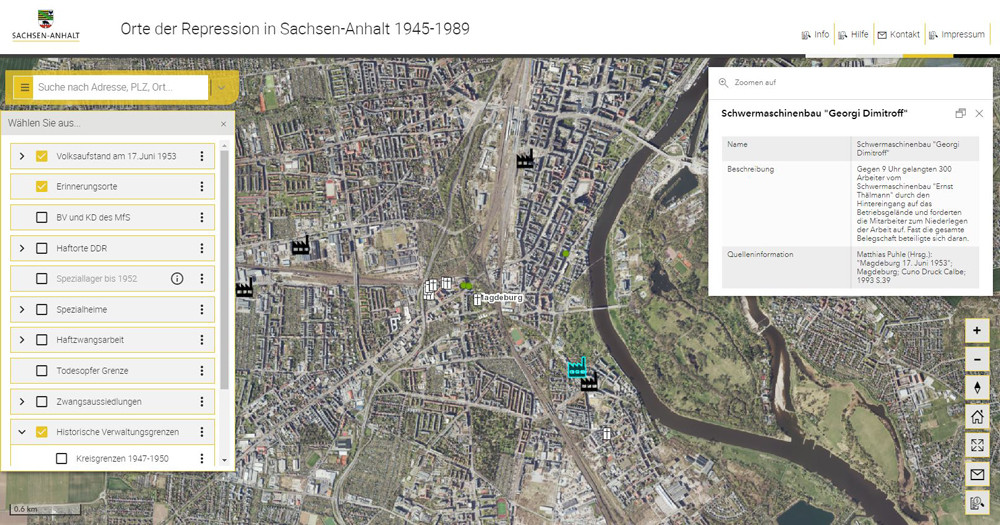Click Zoomen auf in the popup
Viewport: 1000px width, 525px height.
(754, 83)
